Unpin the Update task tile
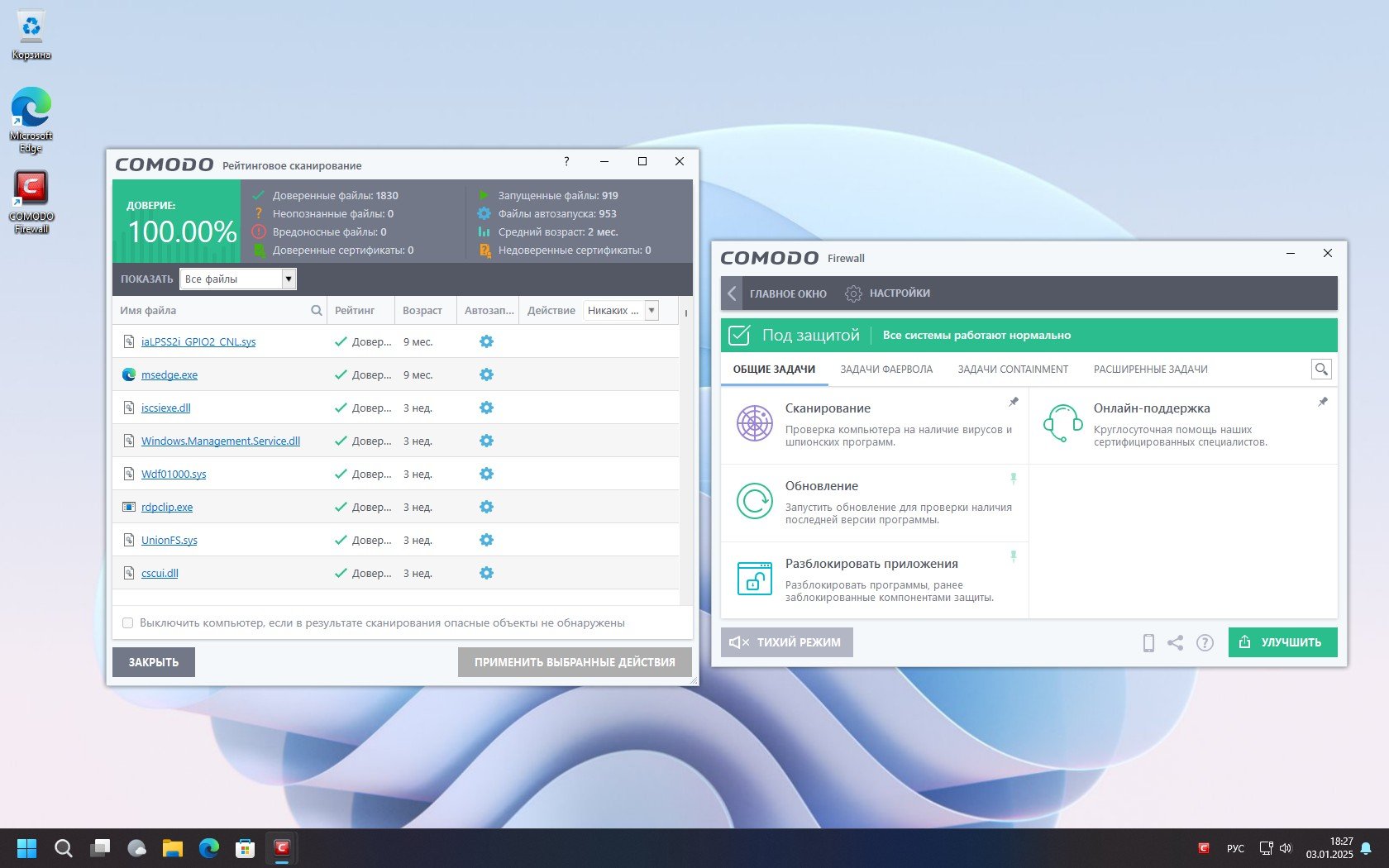1389x868 pixels. 1013,479
